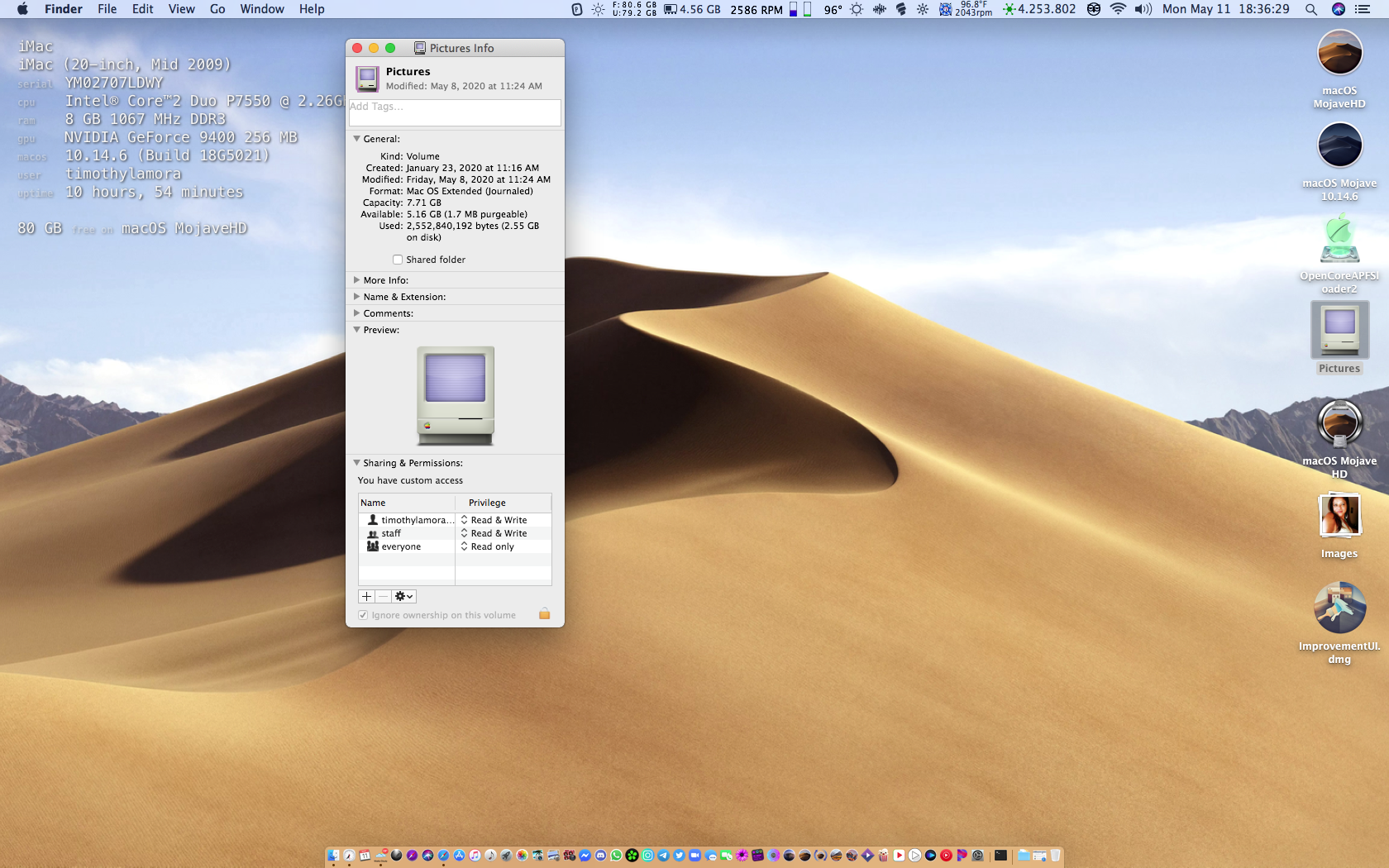Click the 4.56 GB memory readout in menu bar
The width and height of the screenshot is (1389, 868).
[x=692, y=9]
